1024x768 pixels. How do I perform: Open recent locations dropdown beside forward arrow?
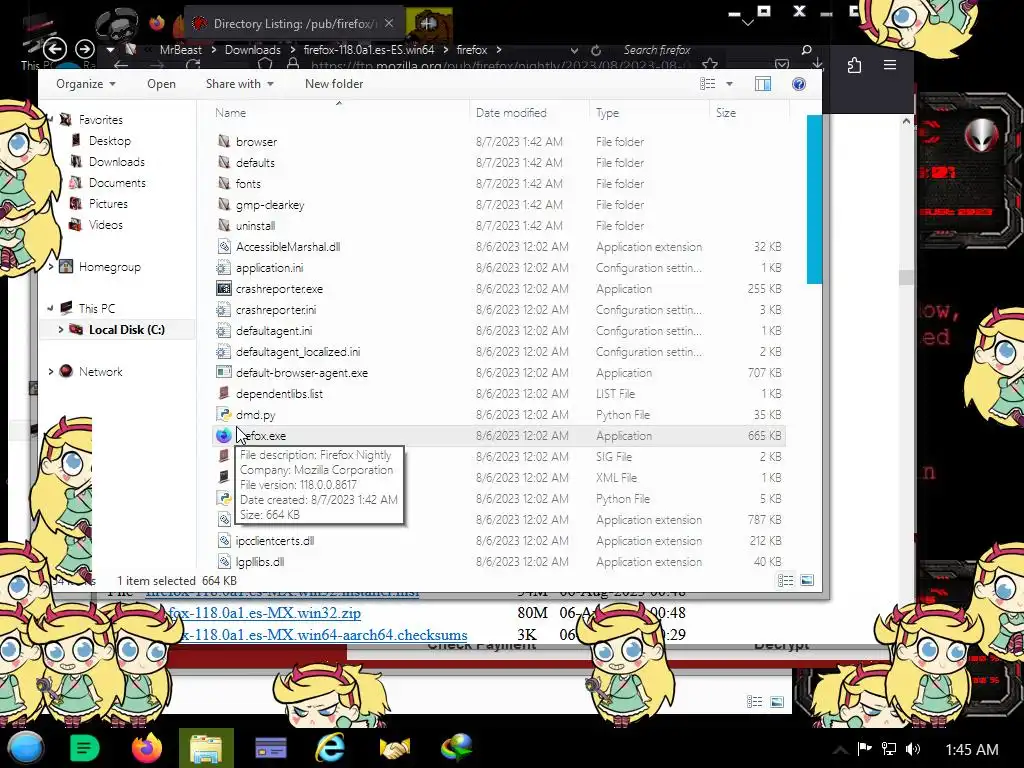[110, 50]
